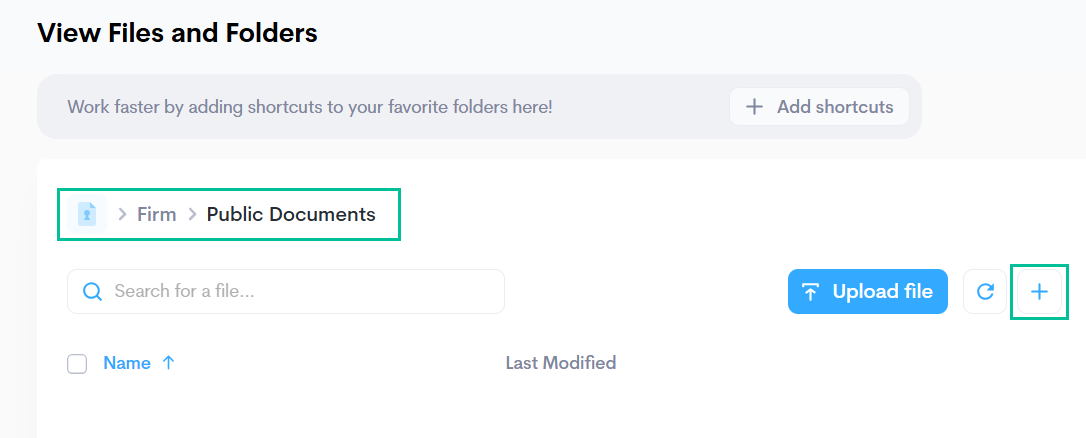Viewport: 1086px width, 438px height.
Task: Click the Work faster shortcuts hint text
Action: point(309,107)
